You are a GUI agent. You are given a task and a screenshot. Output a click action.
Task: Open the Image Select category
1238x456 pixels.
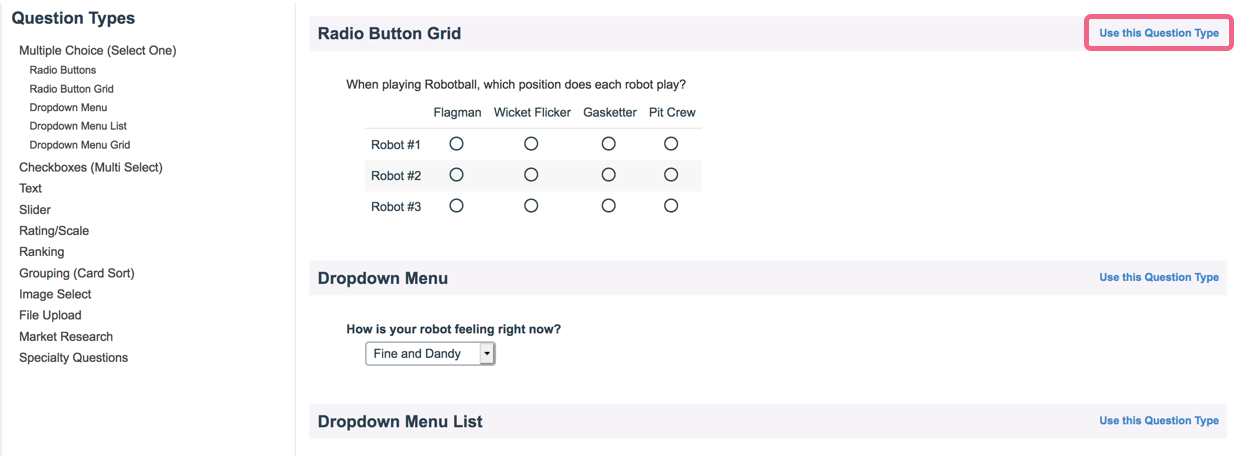55,294
